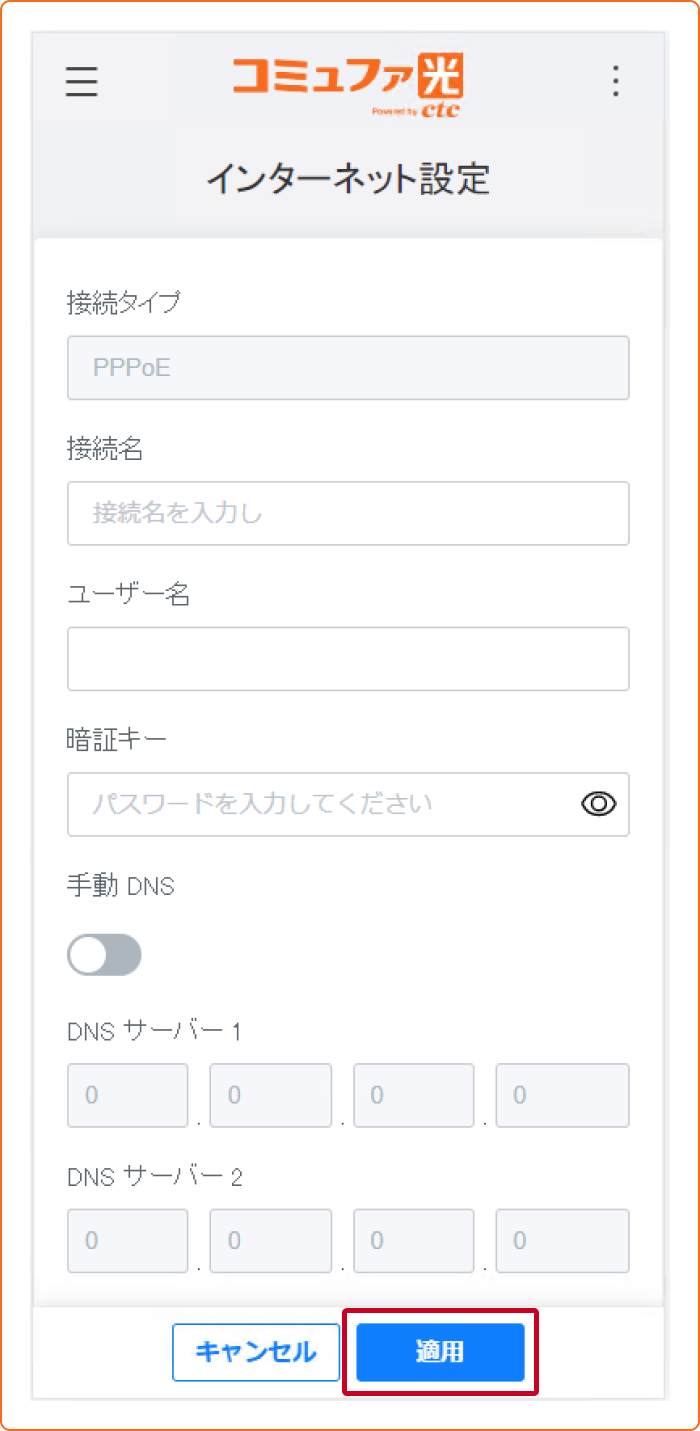
Task: Click the キャンセル cancel button
Action: point(256,1352)
